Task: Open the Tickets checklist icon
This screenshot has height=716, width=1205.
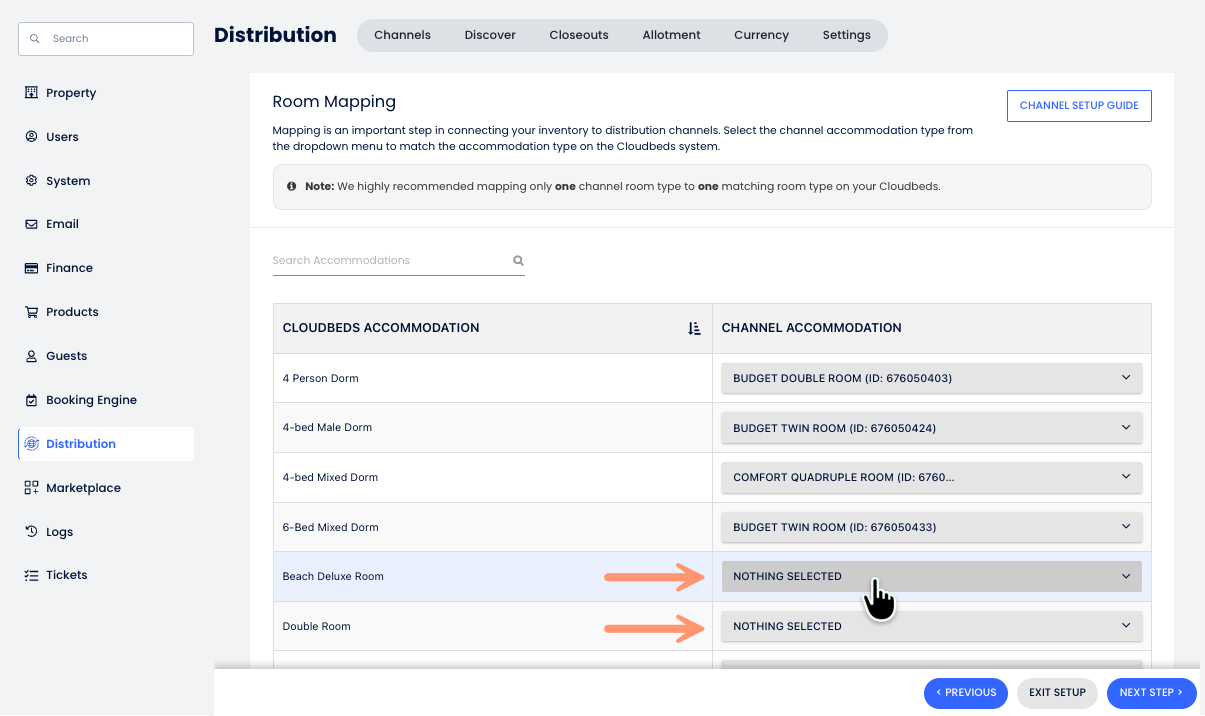Action: pyautogui.click(x=31, y=575)
